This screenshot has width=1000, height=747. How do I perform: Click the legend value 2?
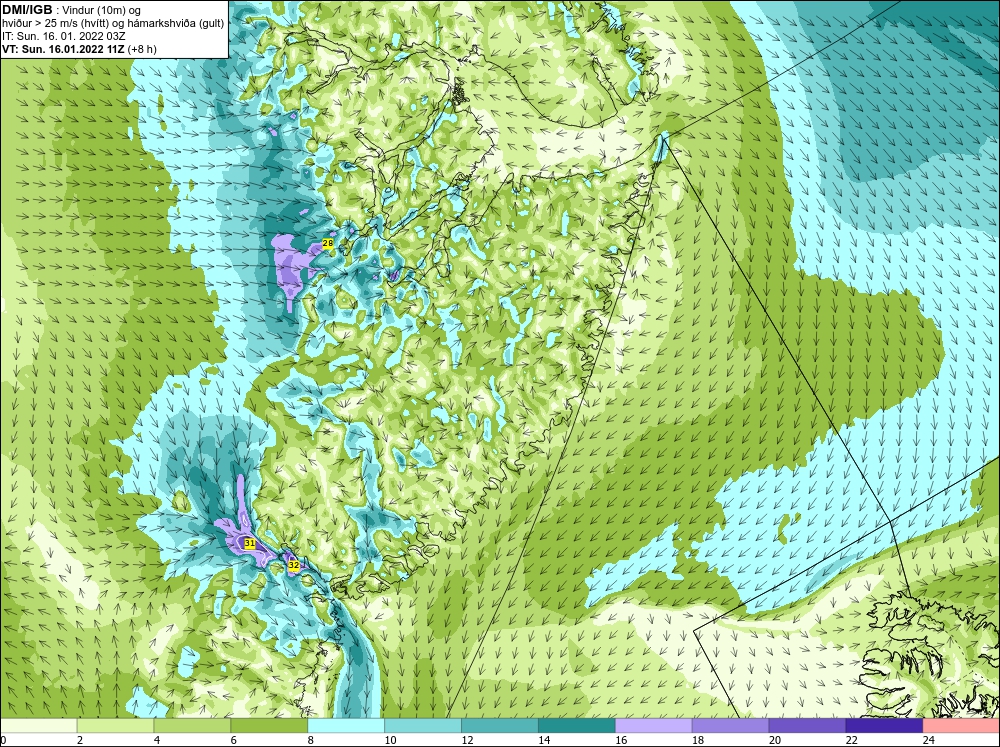pos(80,740)
